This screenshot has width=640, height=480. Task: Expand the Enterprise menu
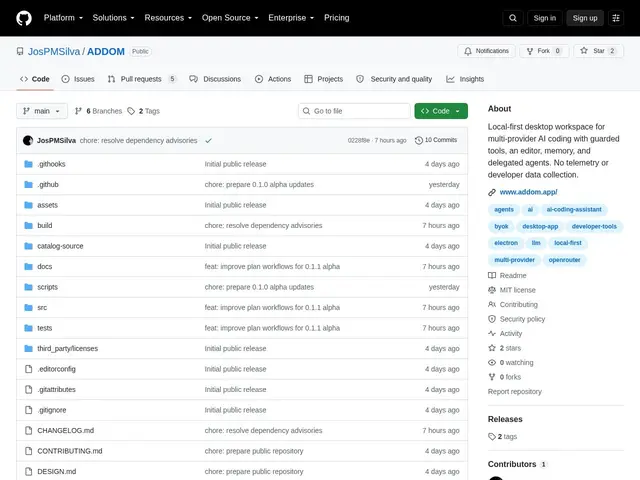[291, 18]
